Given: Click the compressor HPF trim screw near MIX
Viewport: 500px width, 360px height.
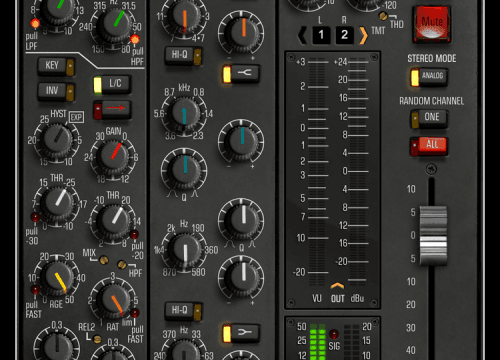Looking at the screenshot, I should tap(122, 265).
